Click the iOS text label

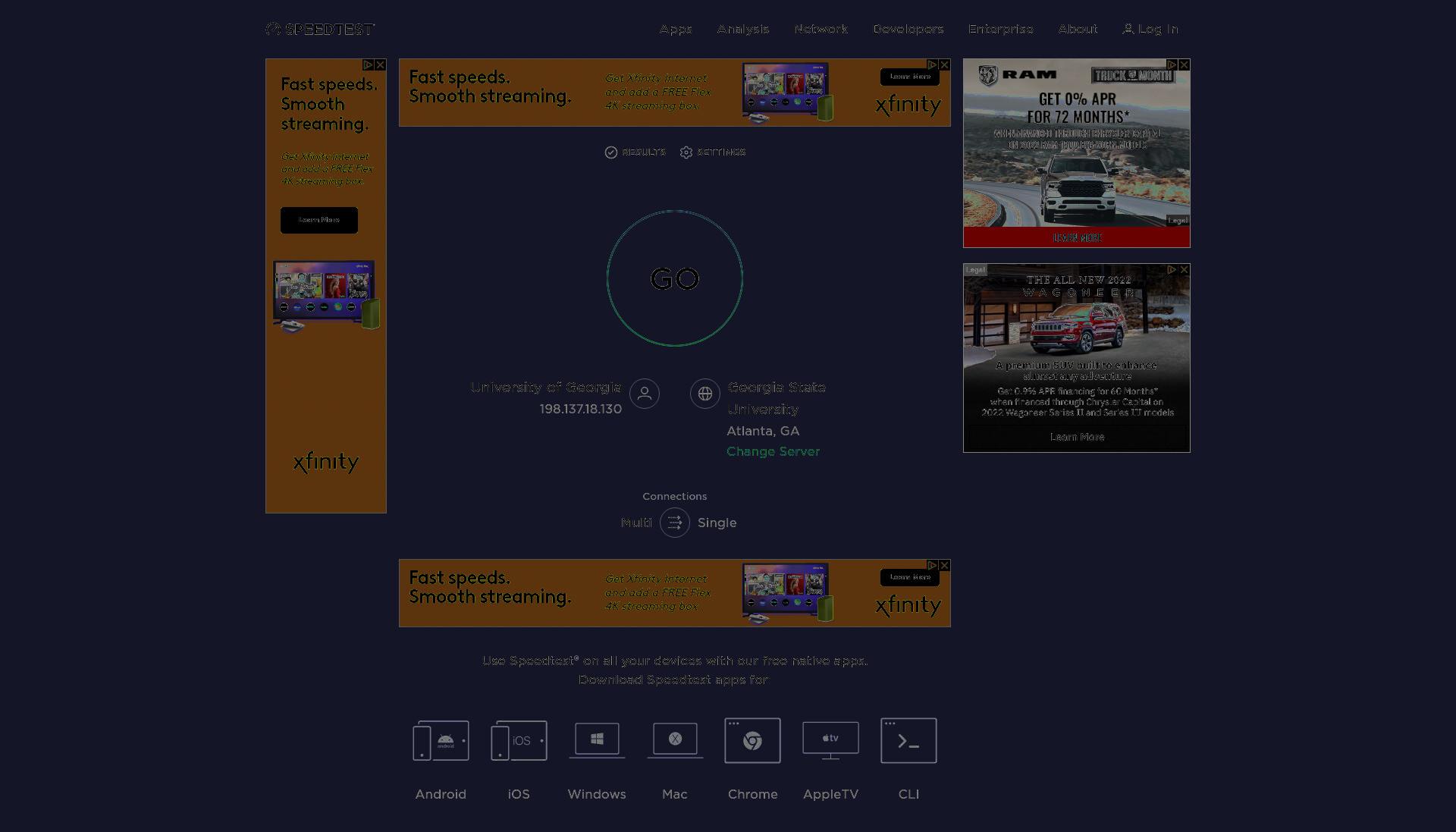[x=519, y=794]
